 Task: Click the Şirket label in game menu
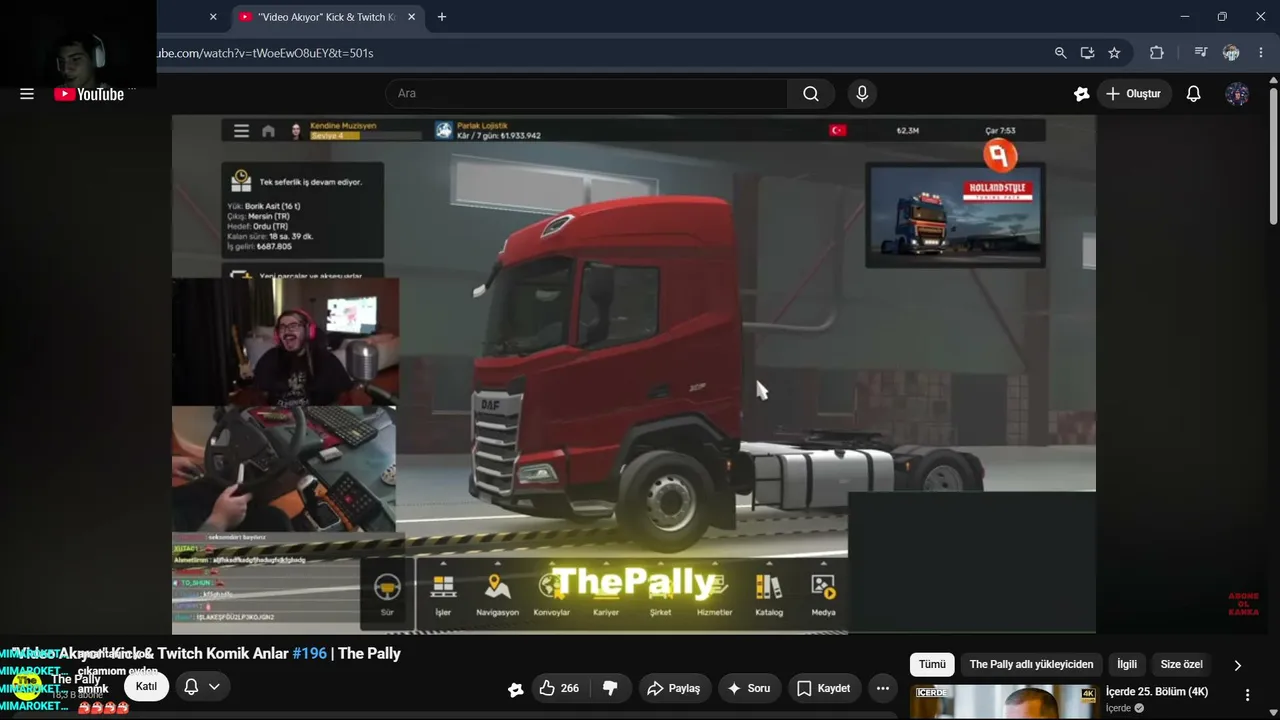tap(660, 612)
